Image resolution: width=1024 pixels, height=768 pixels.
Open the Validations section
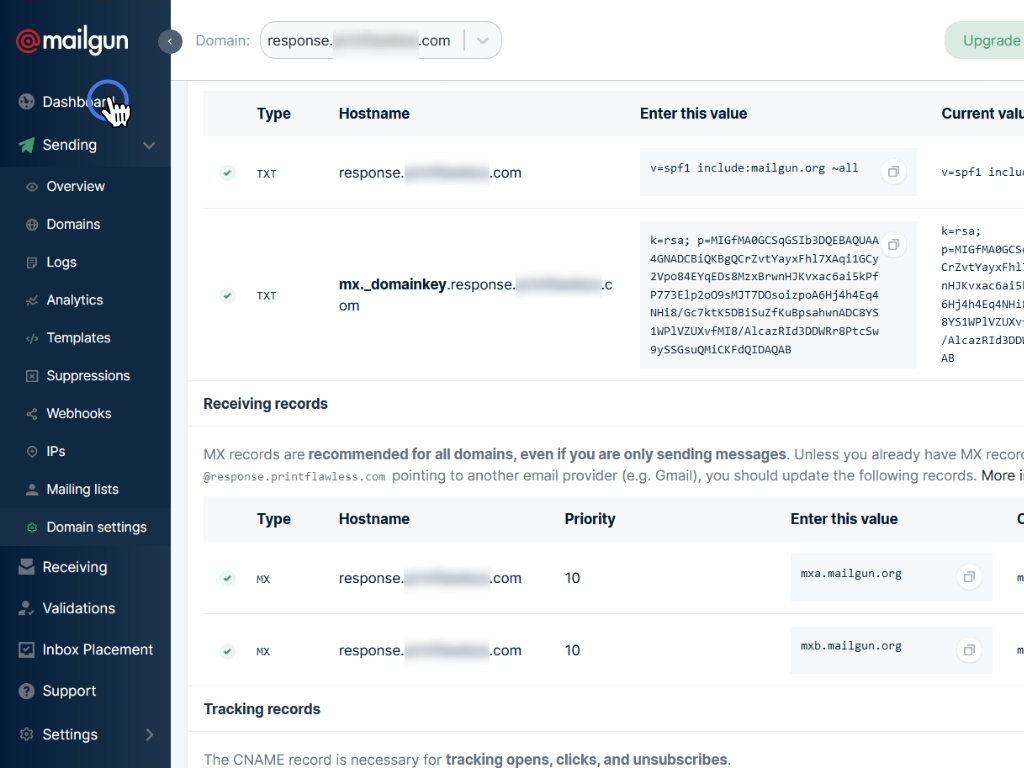[x=78, y=608]
